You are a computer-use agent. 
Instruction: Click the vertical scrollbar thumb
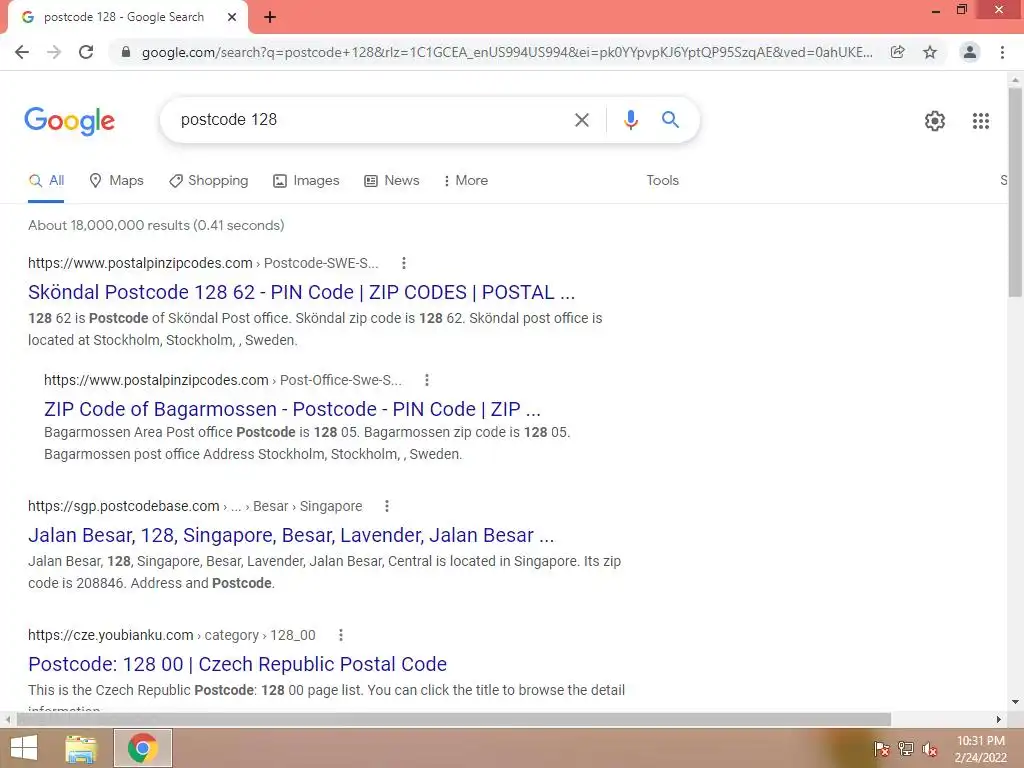(x=1015, y=191)
